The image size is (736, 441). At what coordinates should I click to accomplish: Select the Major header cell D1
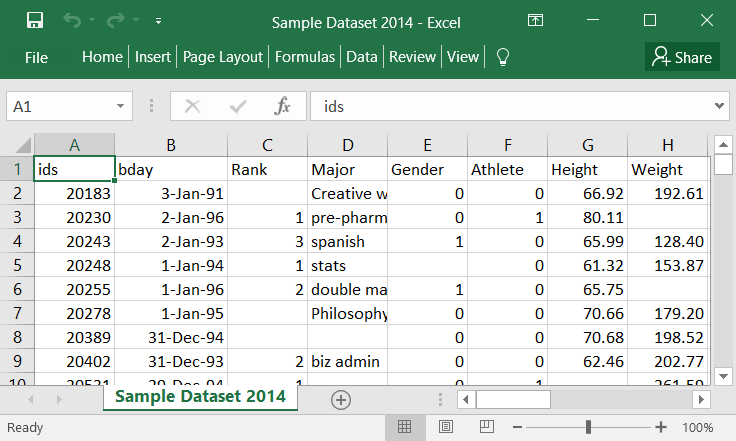[346, 169]
